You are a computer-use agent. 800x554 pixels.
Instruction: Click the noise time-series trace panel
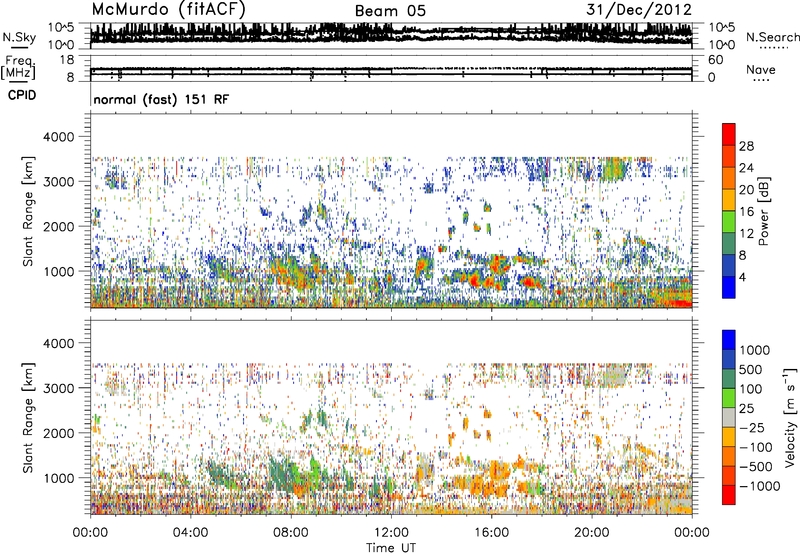pyautogui.click(x=391, y=36)
